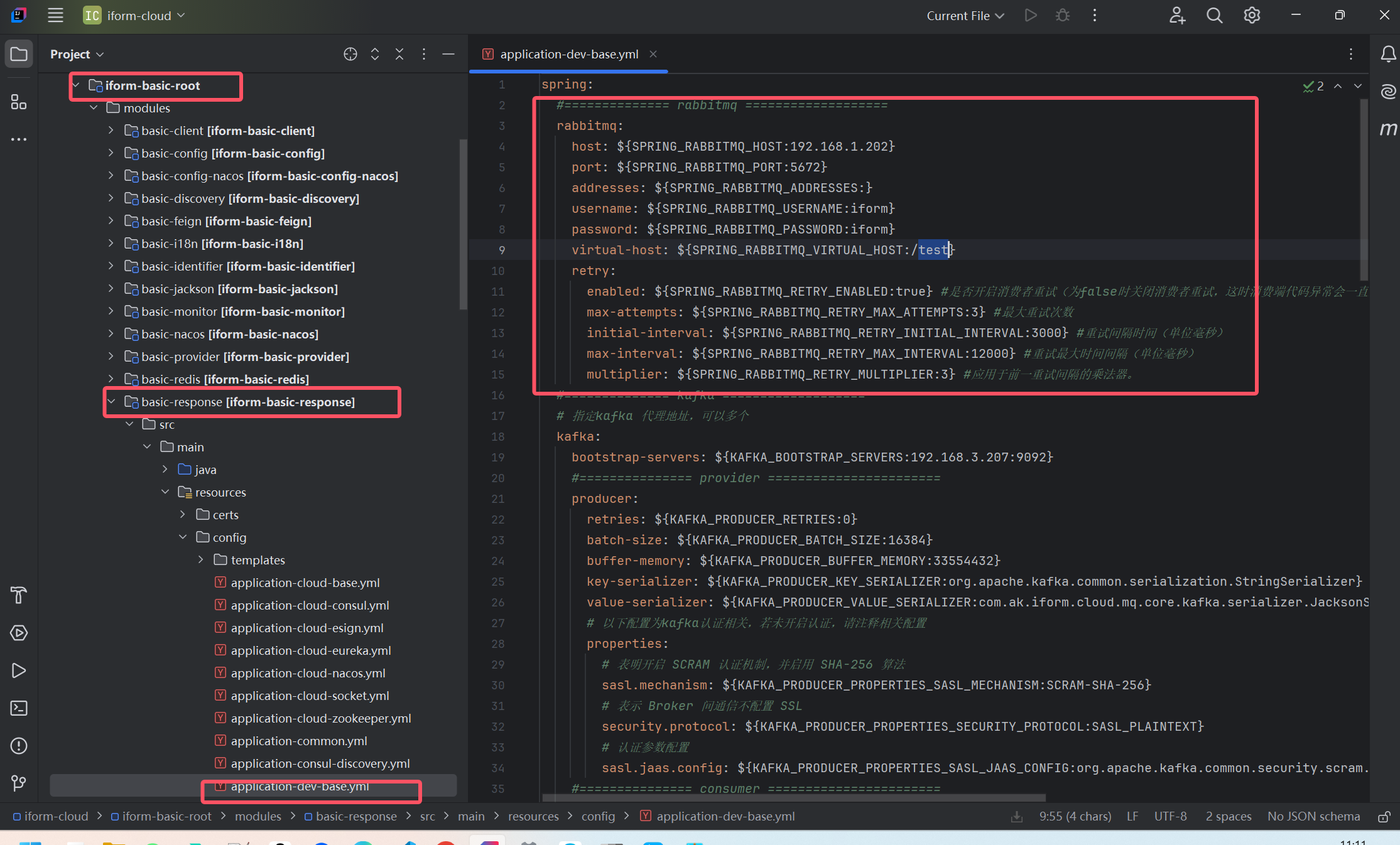1400x845 pixels.
Task: Collapse the basic-response module node
Action: (x=111, y=402)
